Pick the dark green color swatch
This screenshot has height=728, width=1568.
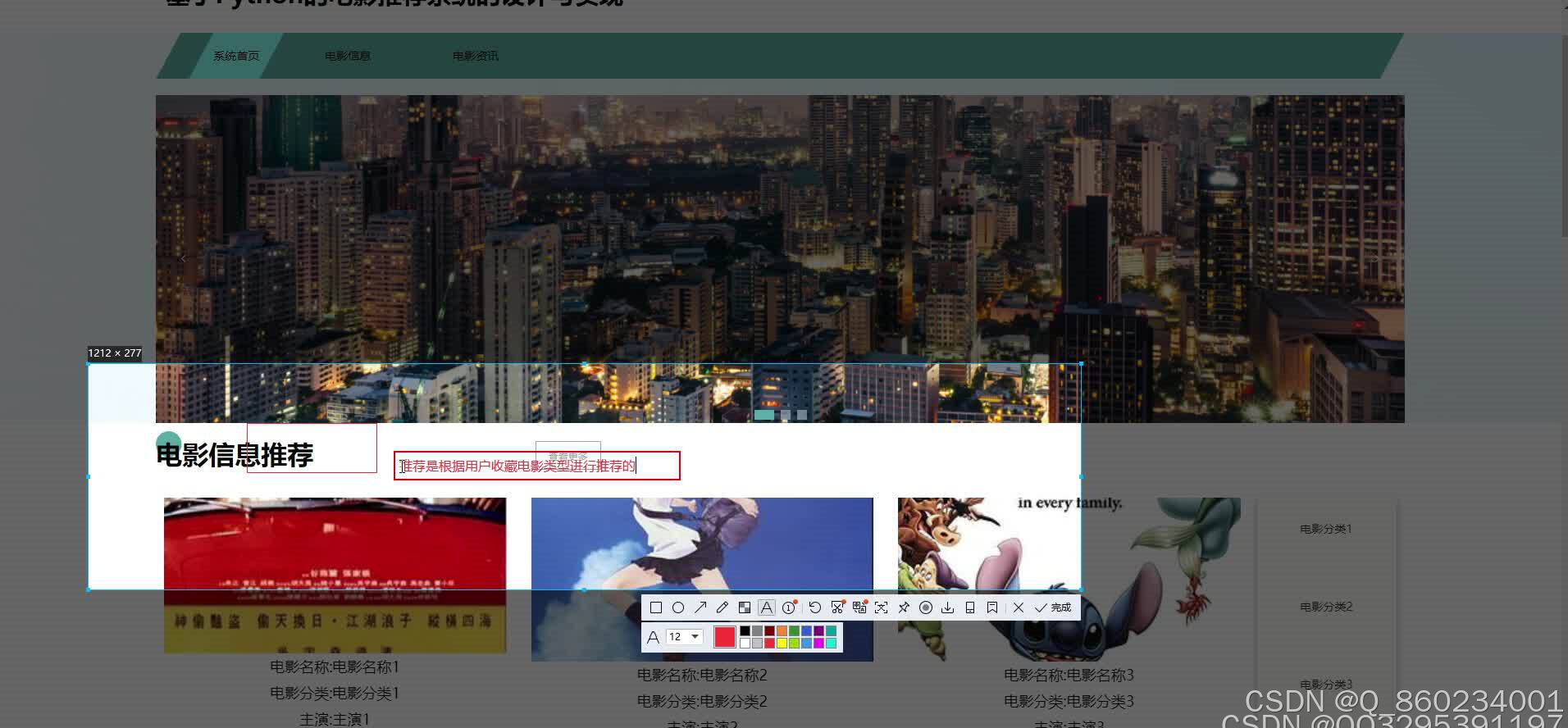click(794, 630)
